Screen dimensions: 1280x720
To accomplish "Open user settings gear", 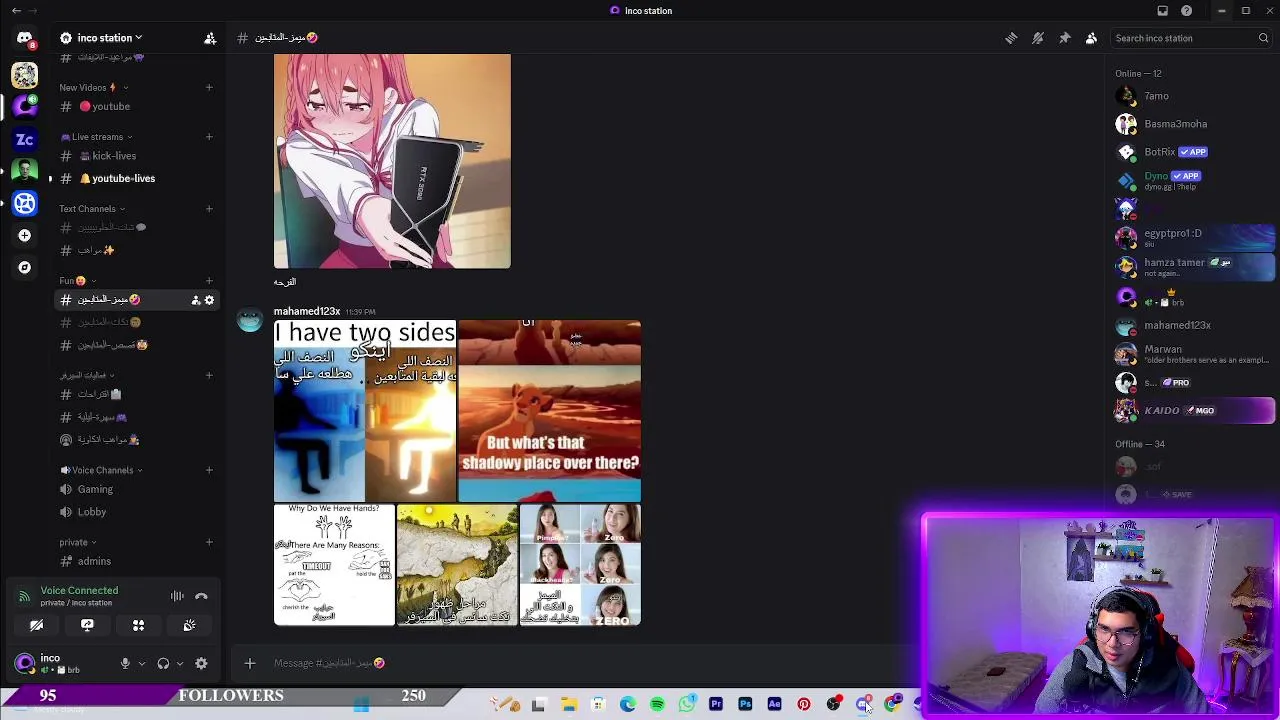I will (x=201, y=663).
